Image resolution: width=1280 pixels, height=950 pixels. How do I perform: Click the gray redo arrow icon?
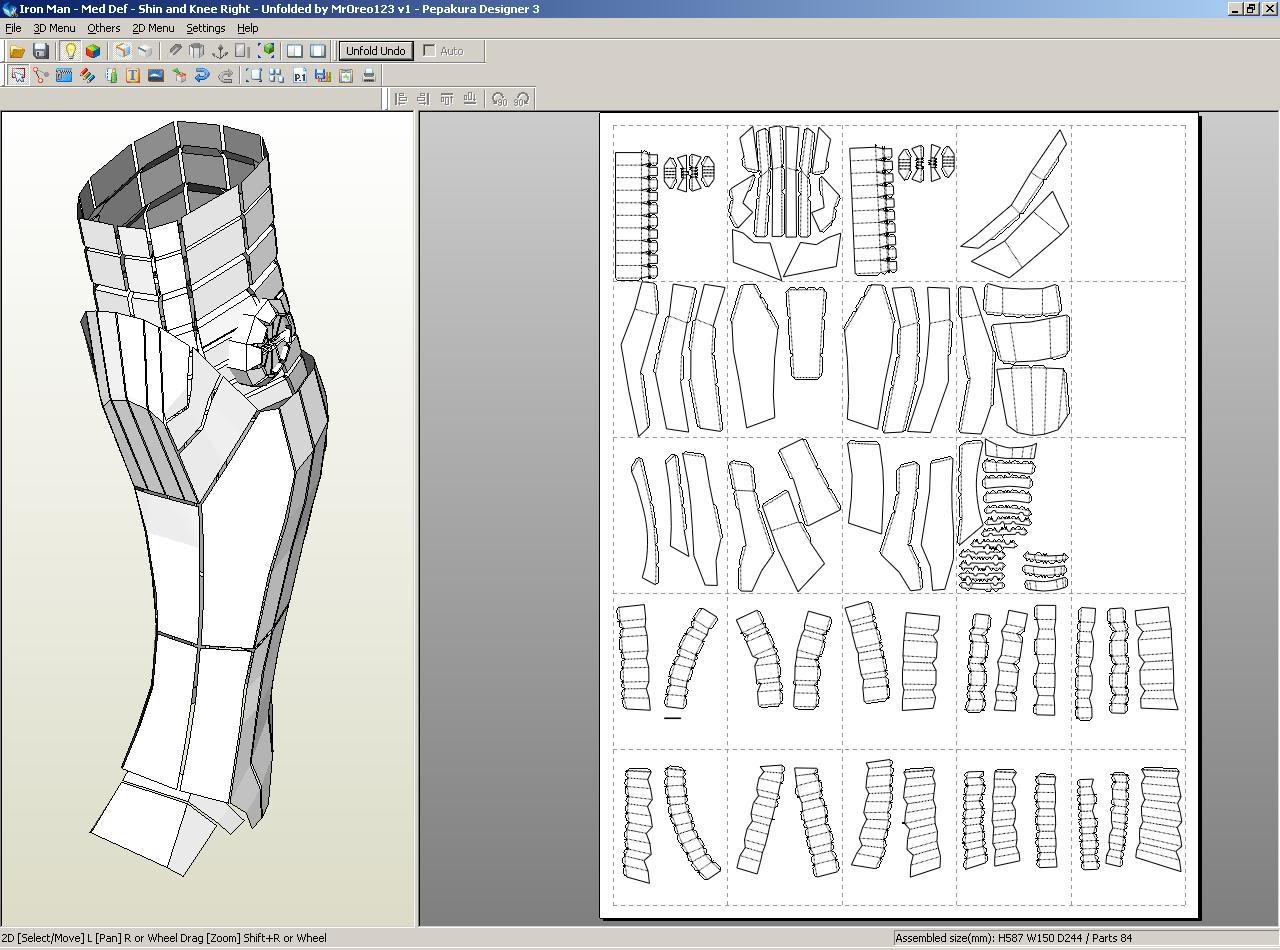click(225, 75)
